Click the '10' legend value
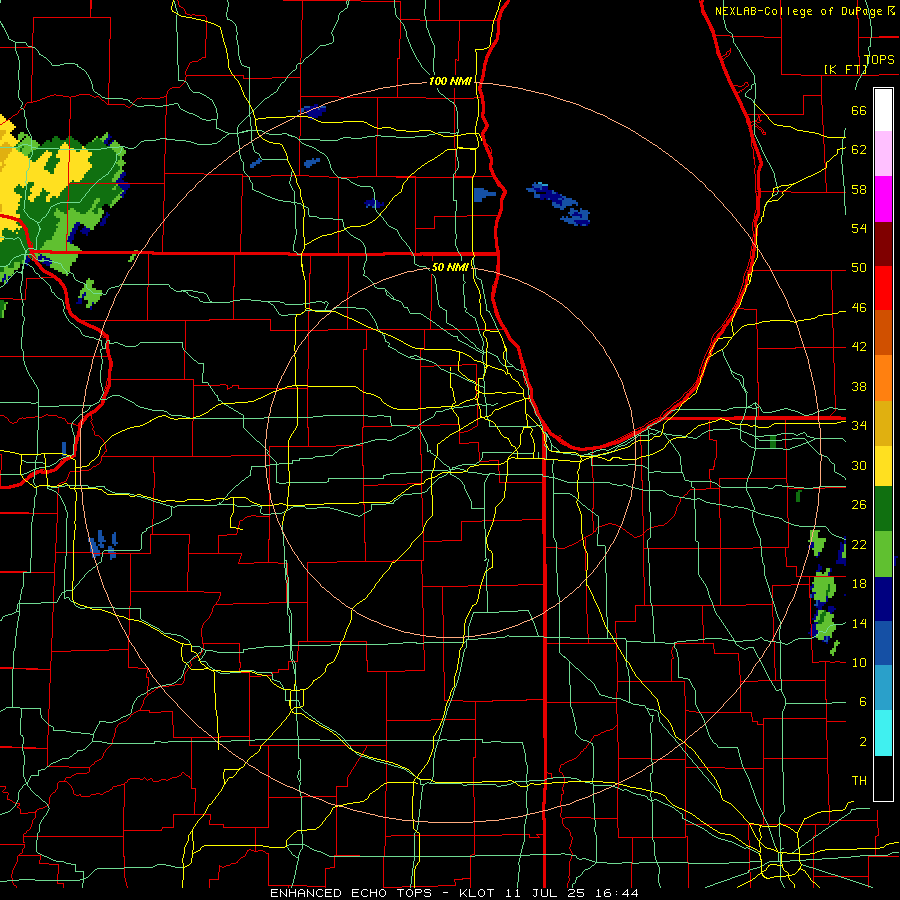This screenshot has height=900, width=900. coord(859,663)
